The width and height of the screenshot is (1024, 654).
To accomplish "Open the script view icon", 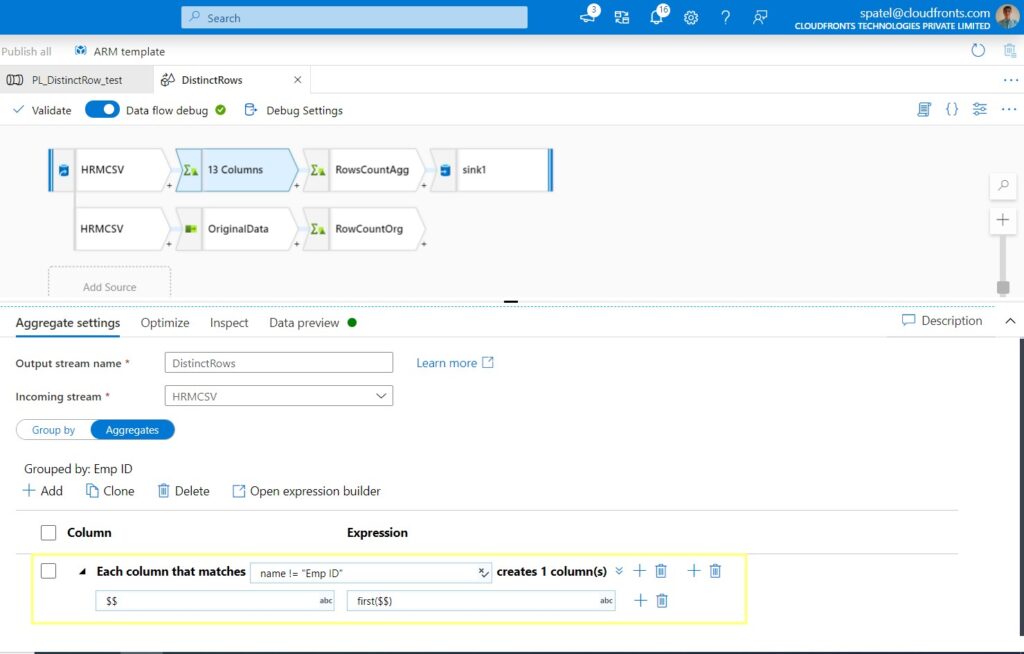I will coord(923,110).
